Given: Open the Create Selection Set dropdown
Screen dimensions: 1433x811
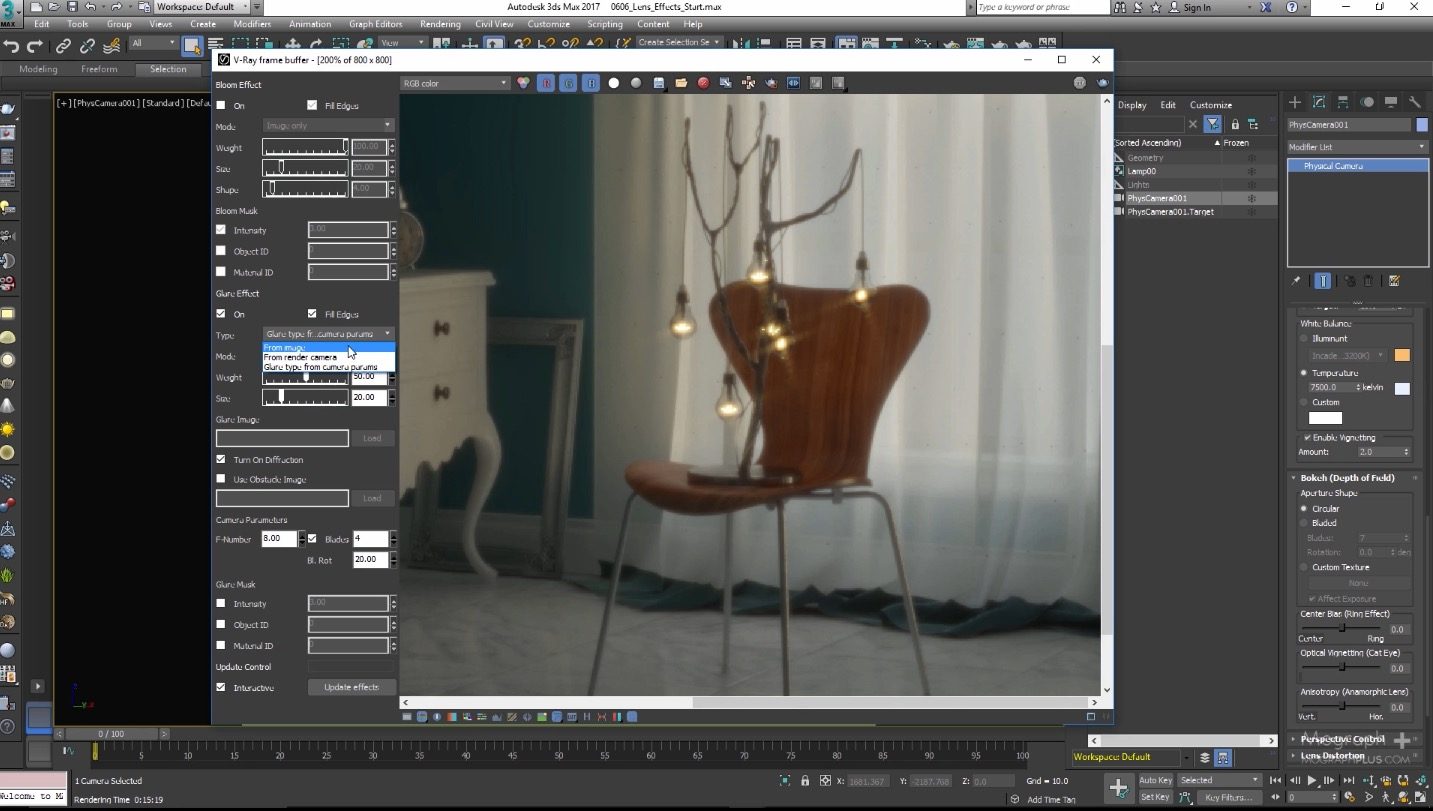Looking at the screenshot, I should point(680,43).
